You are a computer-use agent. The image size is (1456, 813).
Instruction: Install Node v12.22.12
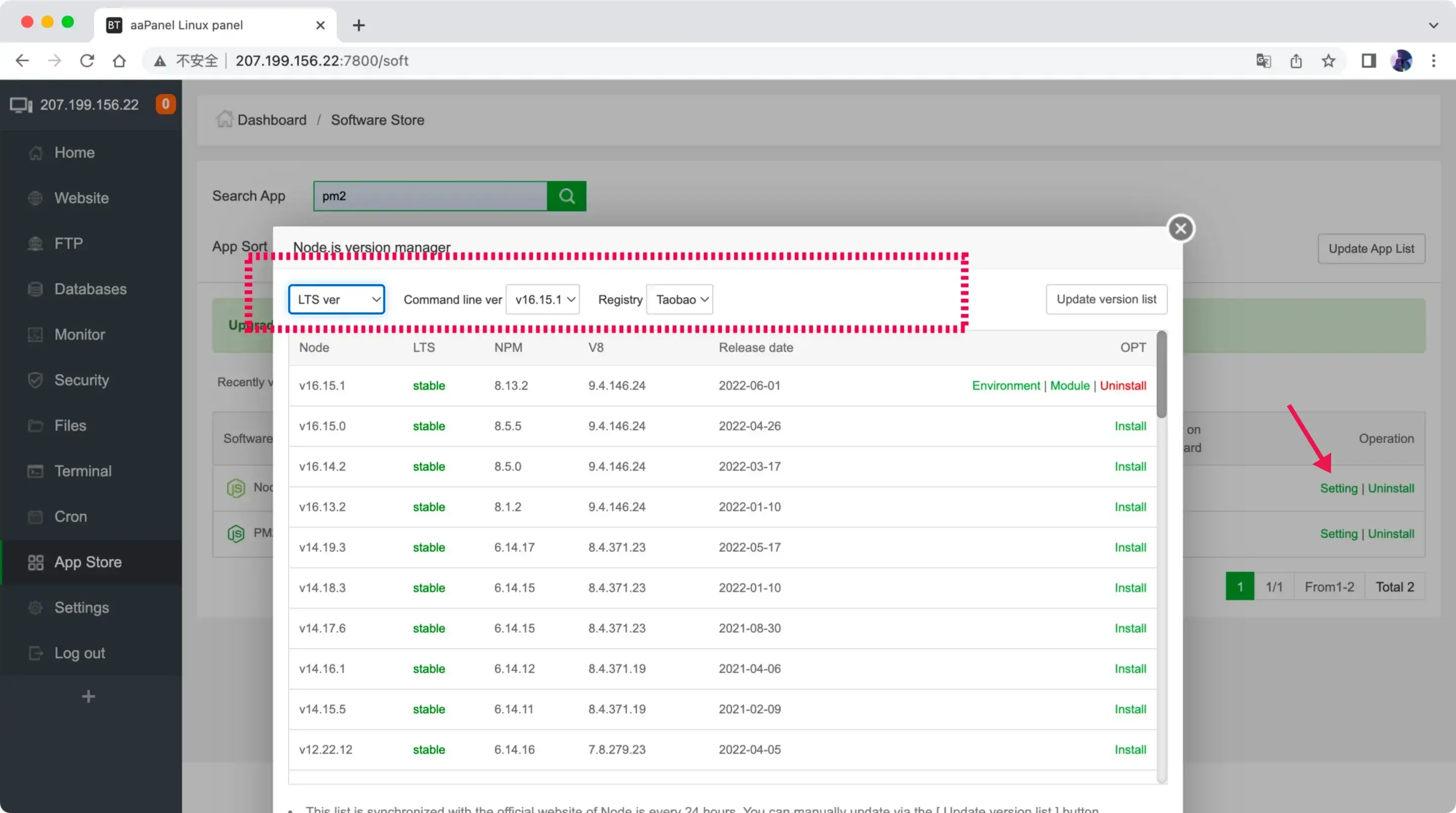(1130, 750)
